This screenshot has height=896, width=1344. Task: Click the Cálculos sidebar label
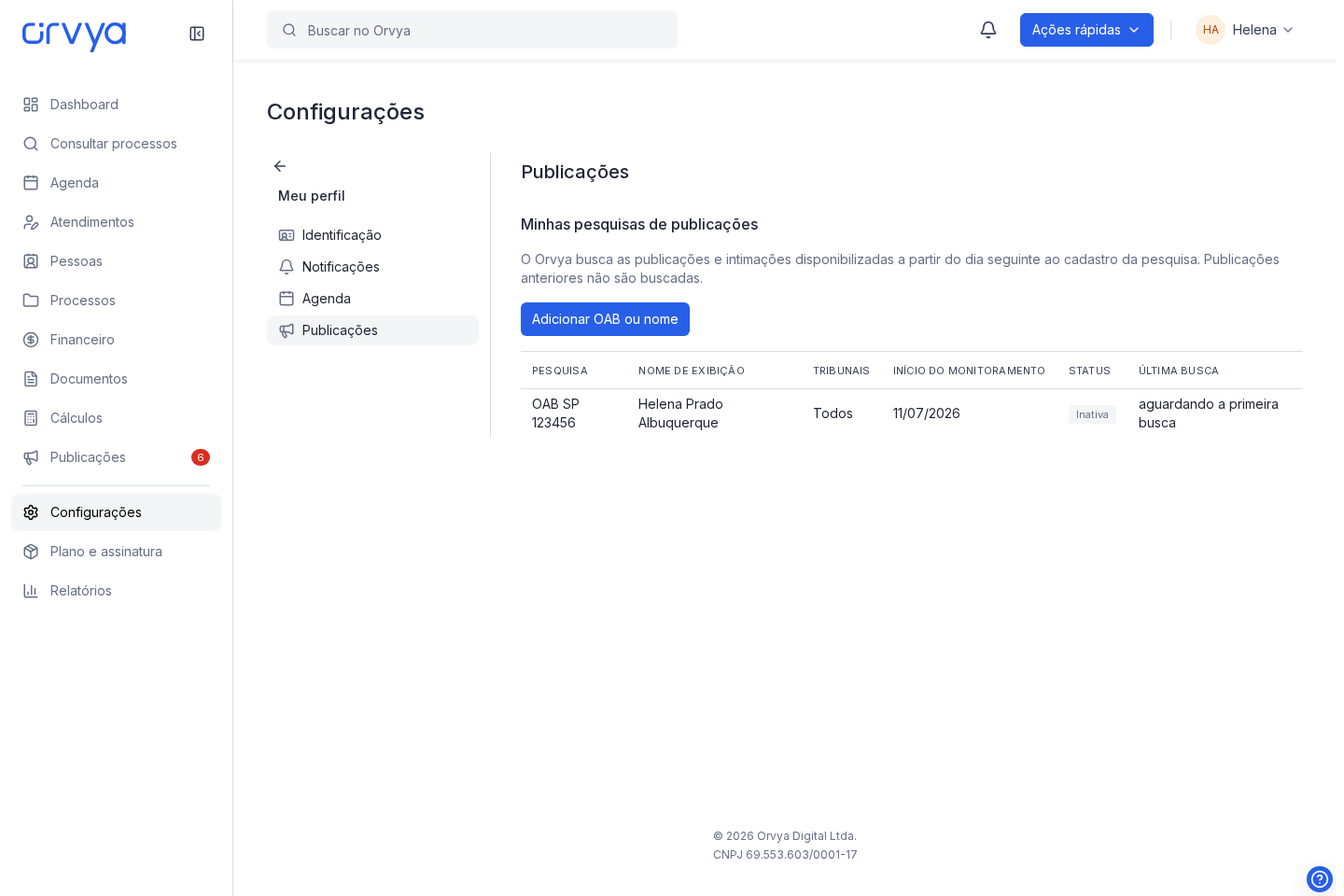[77, 418]
